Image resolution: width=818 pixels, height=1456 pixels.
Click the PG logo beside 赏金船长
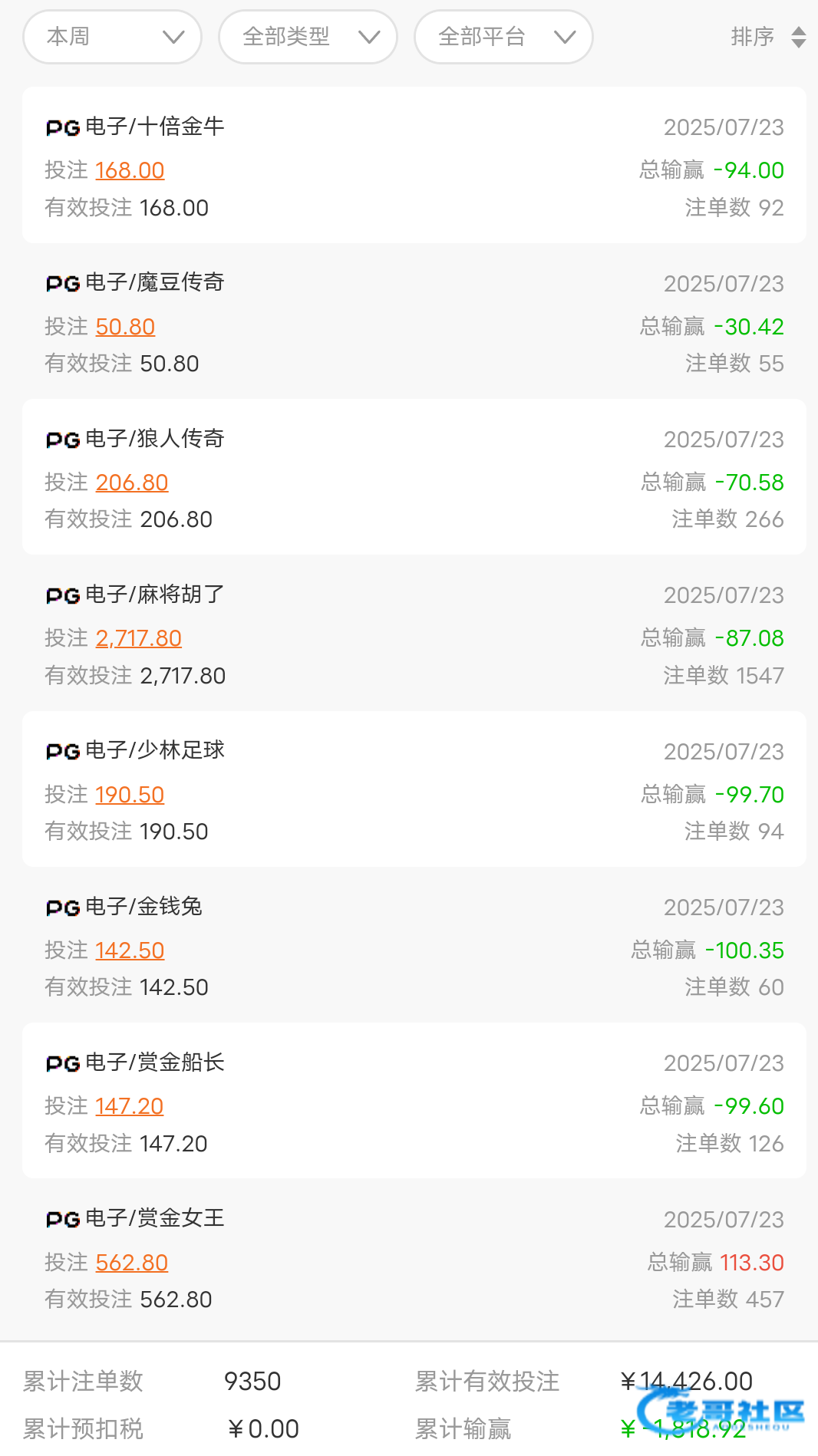click(x=63, y=1063)
